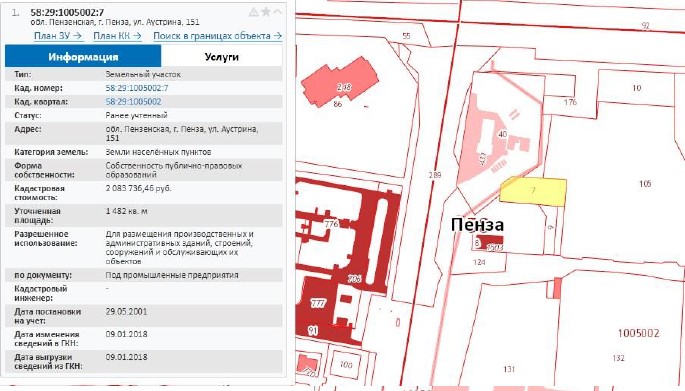Select parcel 131 on the map

509,369
